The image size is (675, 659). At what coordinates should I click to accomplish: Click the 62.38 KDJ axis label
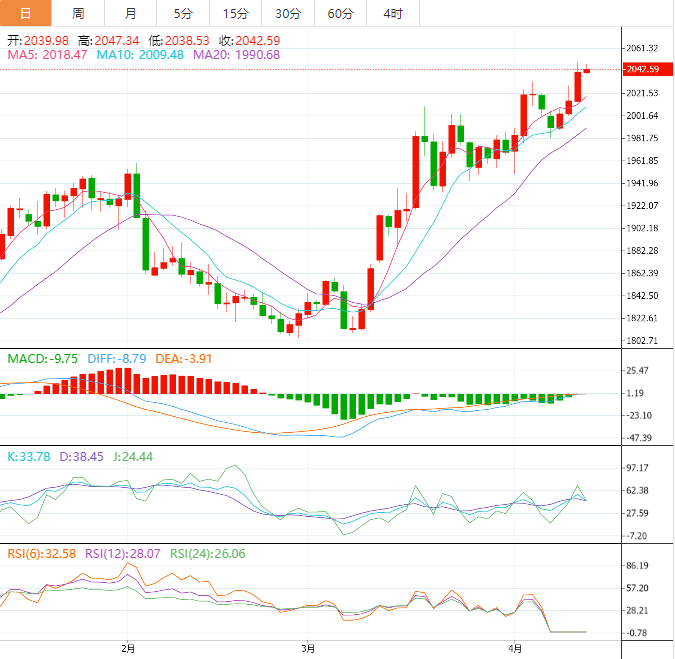[638, 491]
